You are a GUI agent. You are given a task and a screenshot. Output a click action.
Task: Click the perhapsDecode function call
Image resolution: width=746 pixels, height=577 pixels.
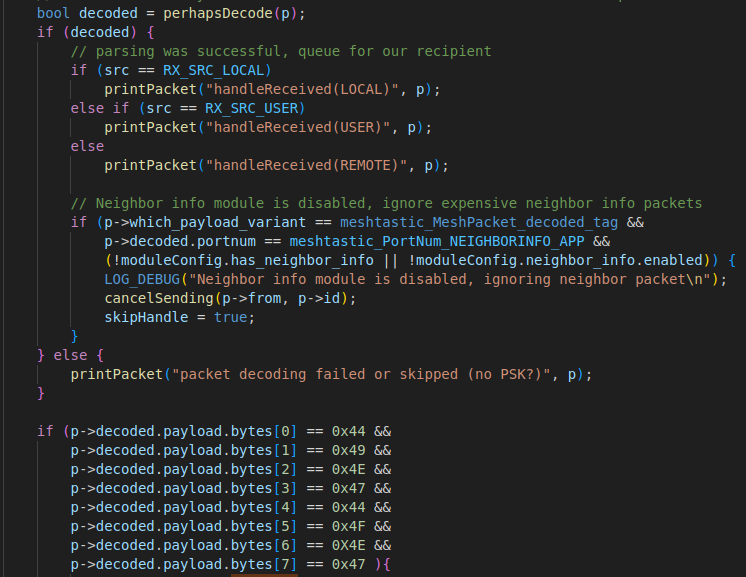(218, 13)
